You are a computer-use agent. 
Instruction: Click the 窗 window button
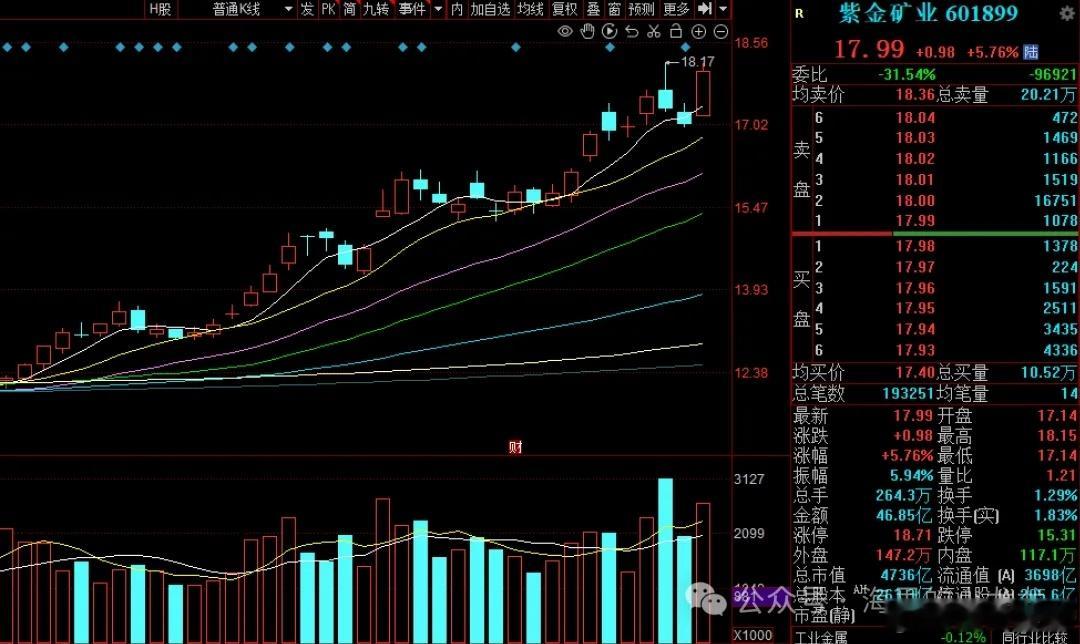[x=614, y=9]
